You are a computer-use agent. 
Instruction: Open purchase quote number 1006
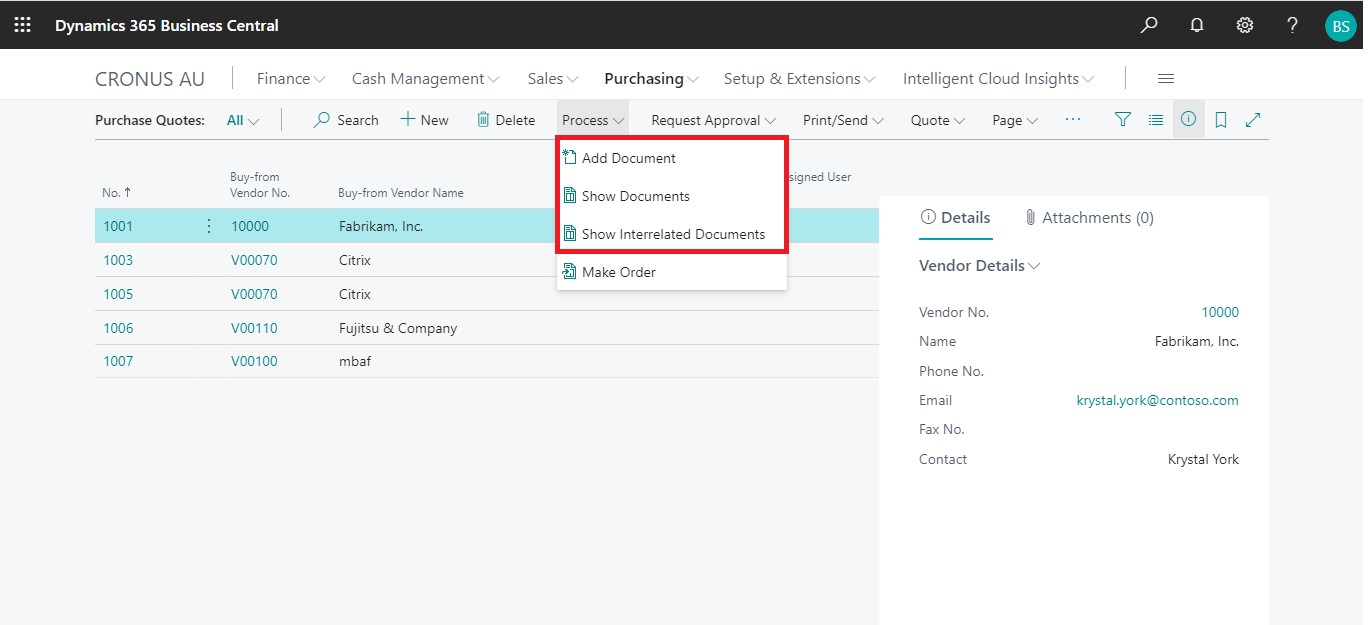click(x=118, y=328)
